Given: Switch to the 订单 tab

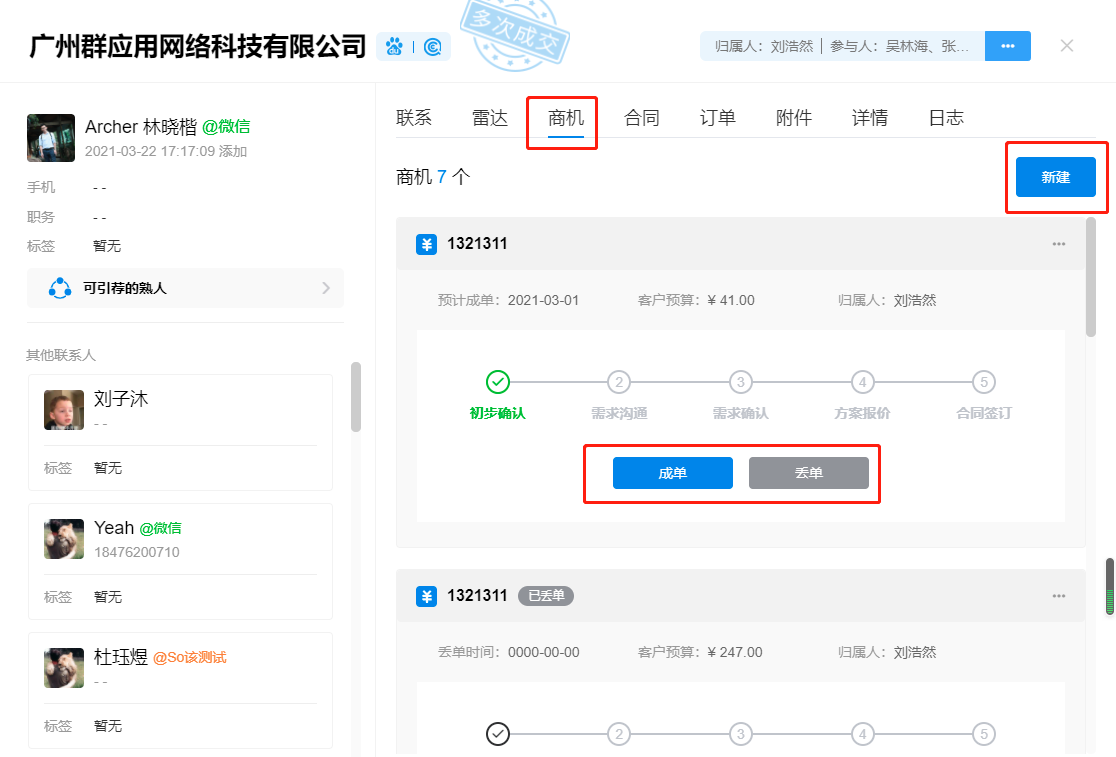Looking at the screenshot, I should pyautogui.click(x=718, y=118).
